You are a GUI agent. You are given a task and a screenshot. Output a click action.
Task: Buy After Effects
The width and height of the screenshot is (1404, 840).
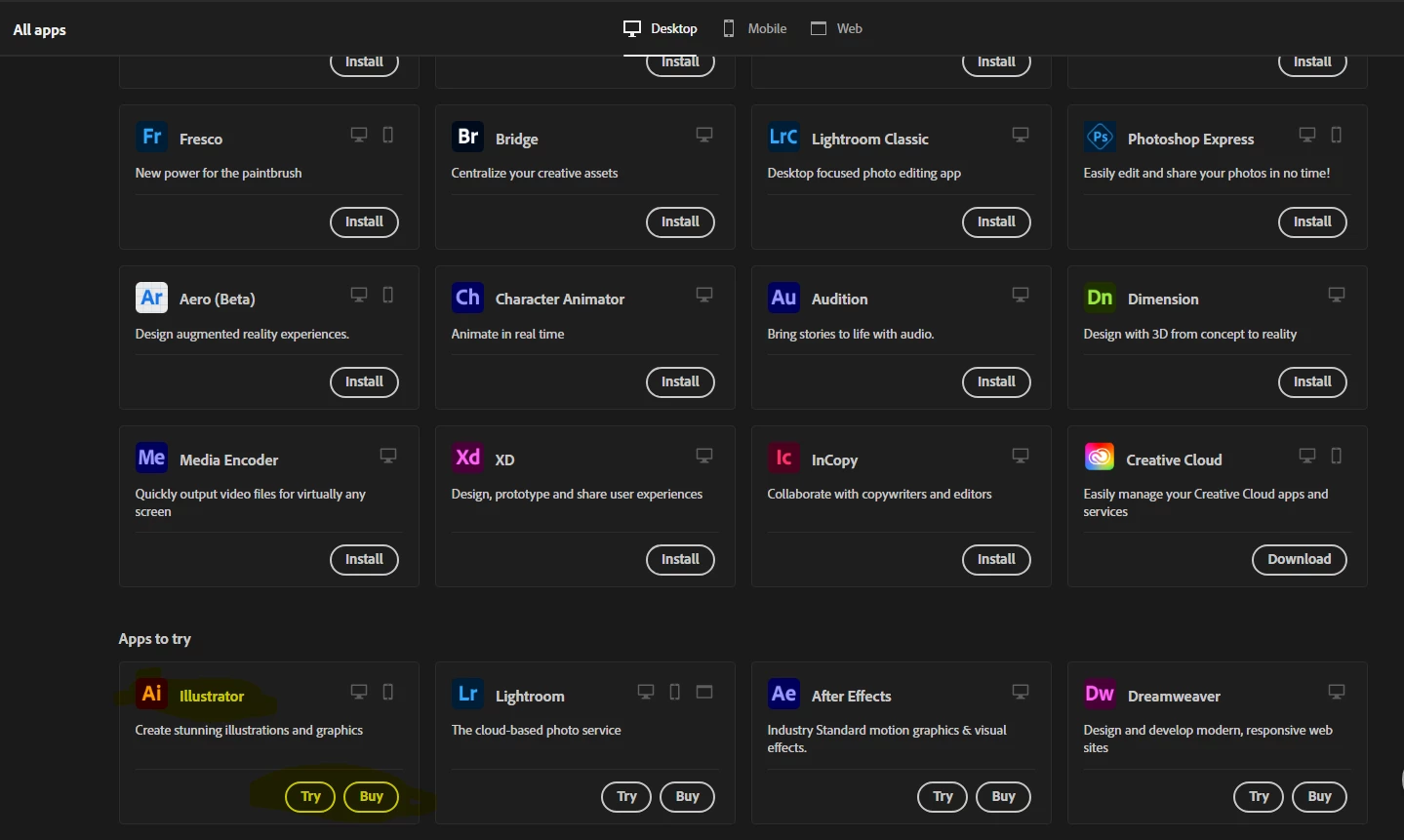1004,797
